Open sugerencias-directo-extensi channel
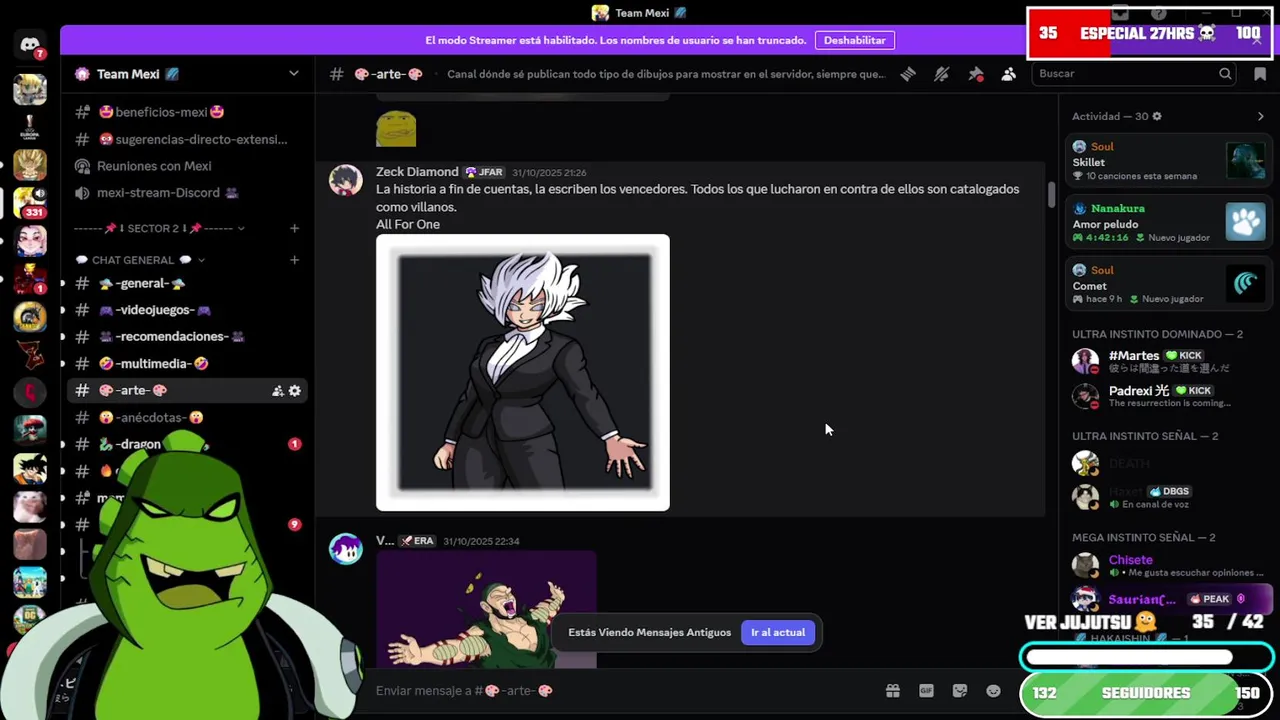 pos(187,139)
